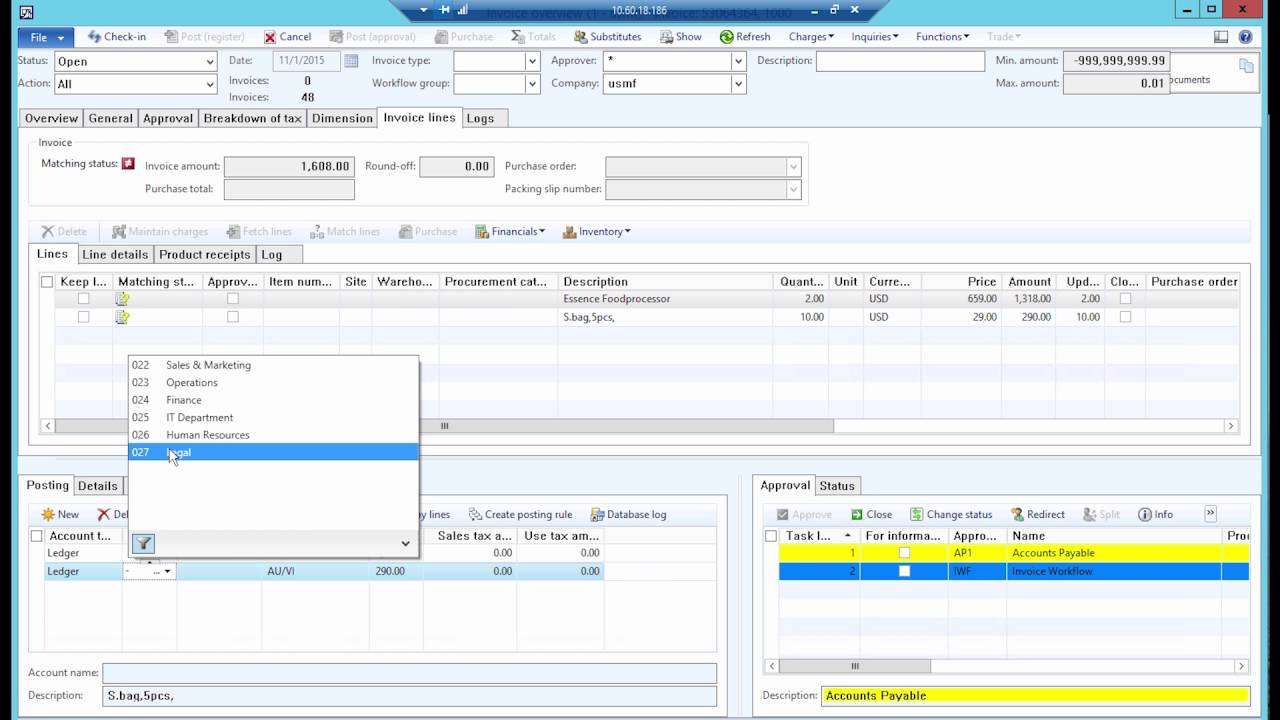The height and width of the screenshot is (720, 1280).
Task: Click the Description field beside Approver
Action: click(900, 61)
